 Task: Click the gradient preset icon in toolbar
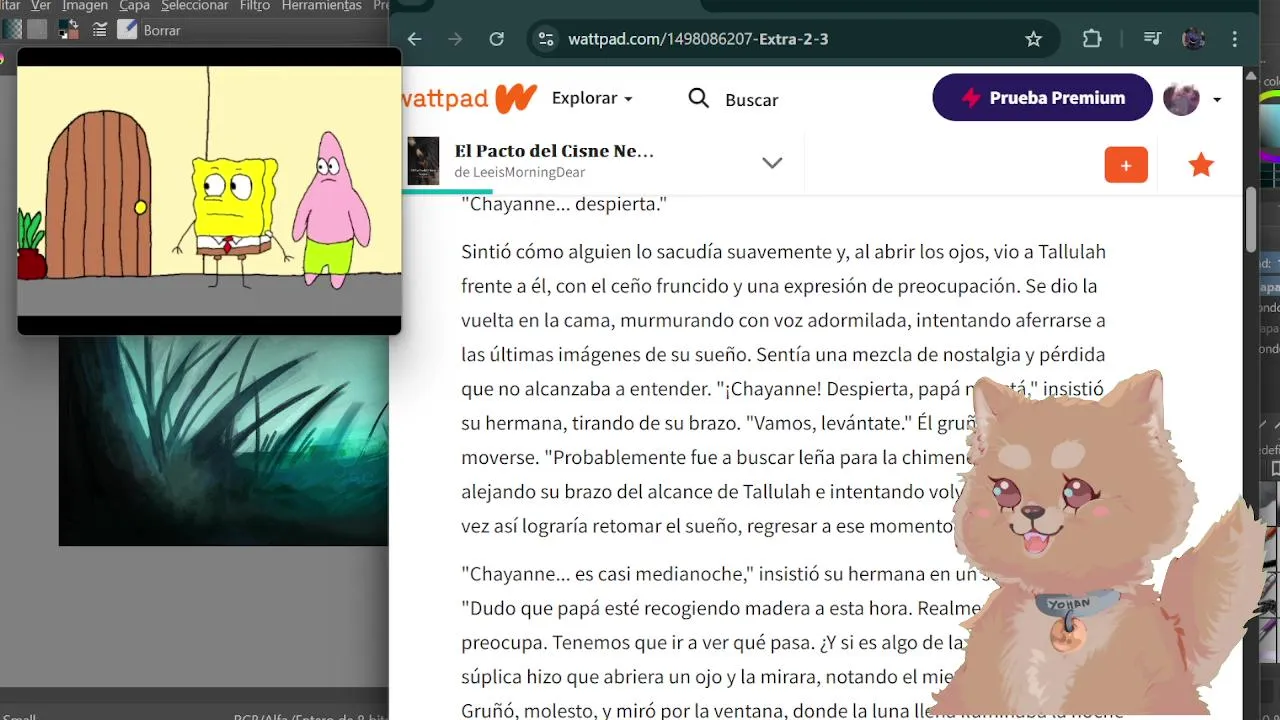[x=12, y=30]
